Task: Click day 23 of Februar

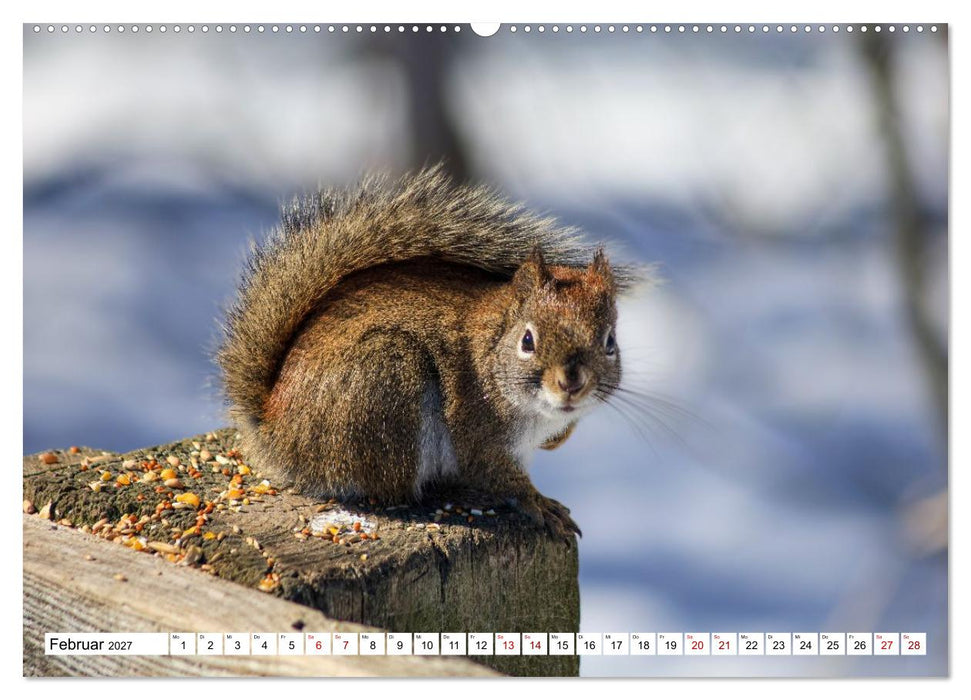Action: (778, 644)
